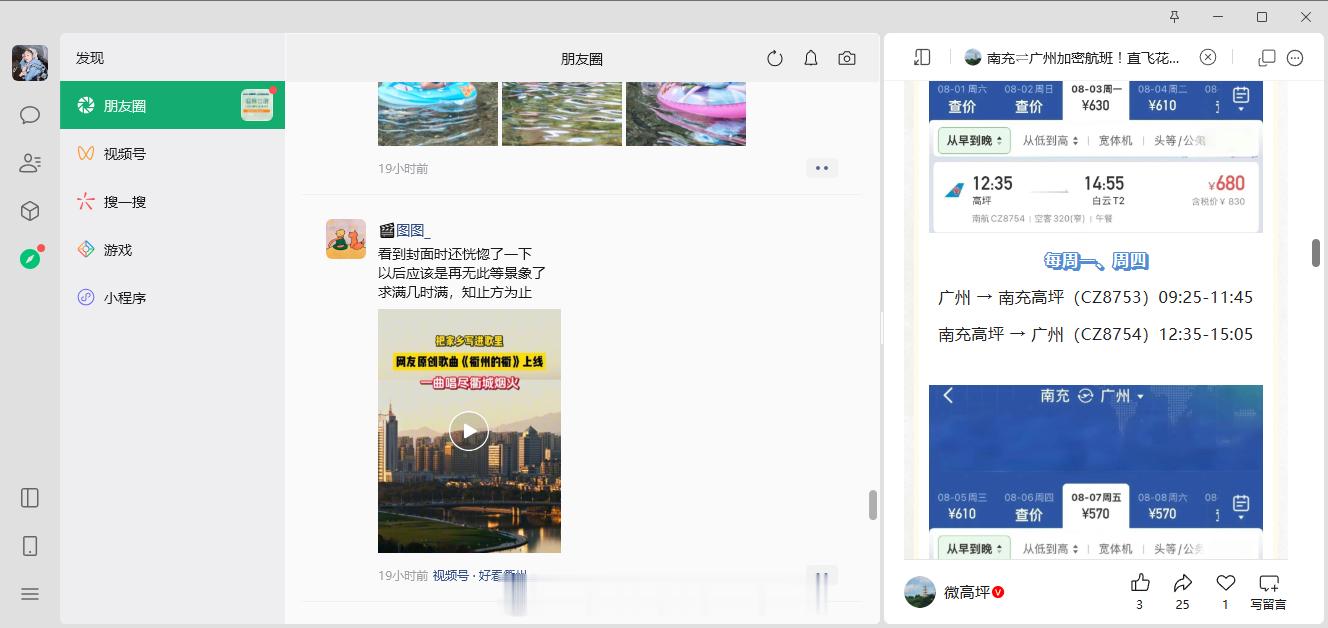Image resolution: width=1328 pixels, height=628 pixels.
Task: Open the 图图_ username link
Action: coord(404,230)
